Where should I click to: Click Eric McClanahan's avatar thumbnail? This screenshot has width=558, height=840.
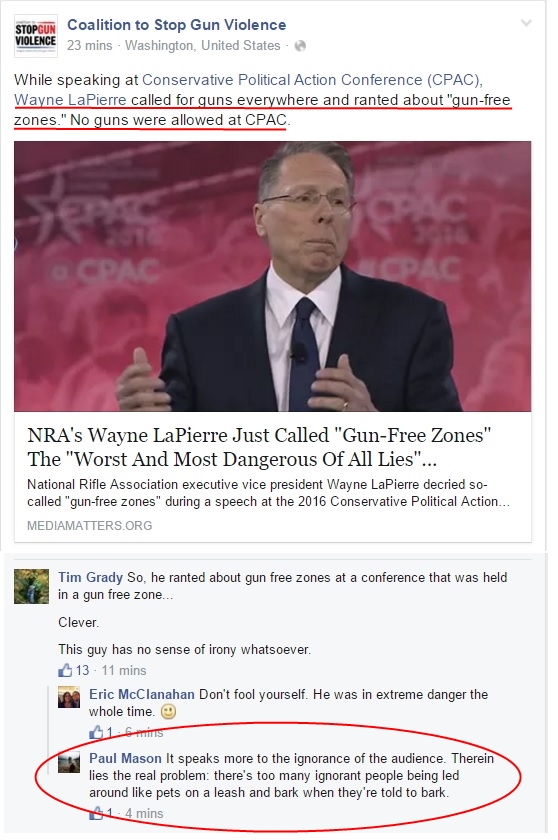tap(69, 697)
